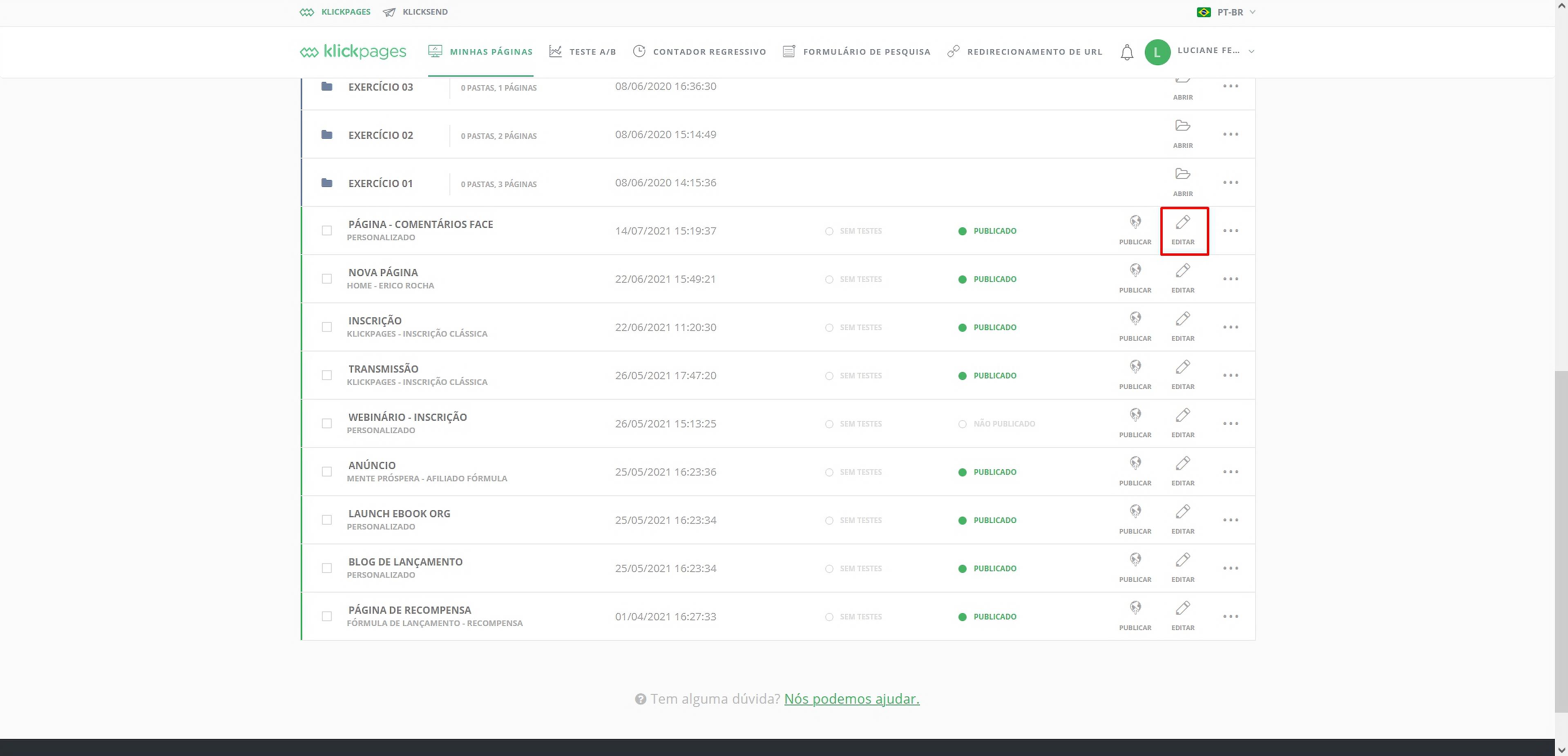This screenshot has height=756, width=1568.
Task: Open more options for EXERCÍCIO 03
Action: click(1230, 86)
